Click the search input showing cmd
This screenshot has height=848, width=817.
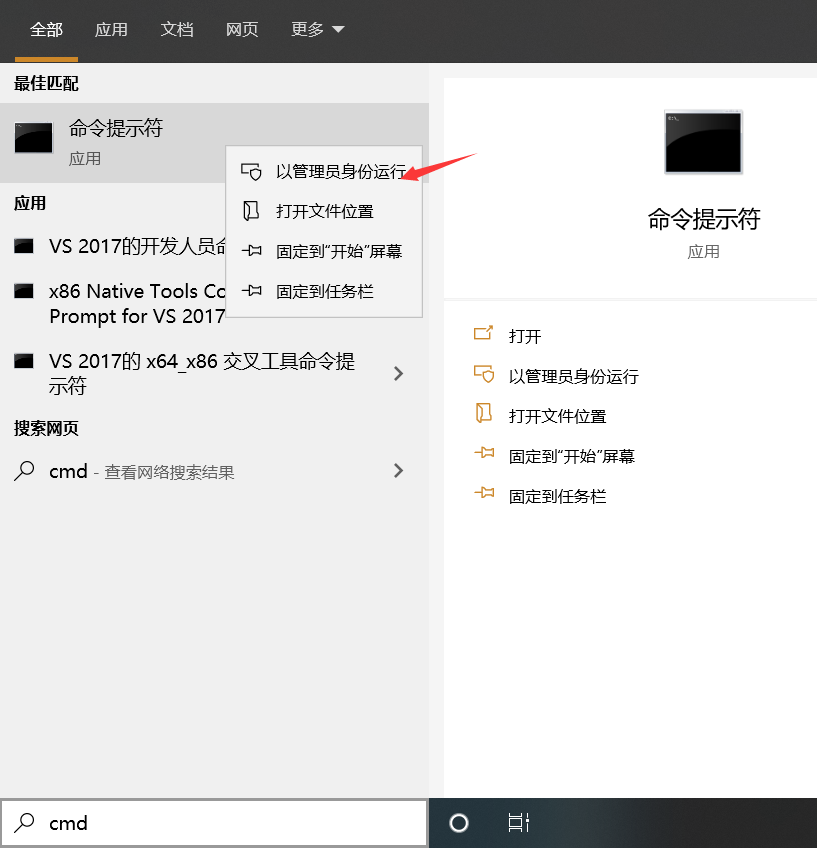click(150, 822)
